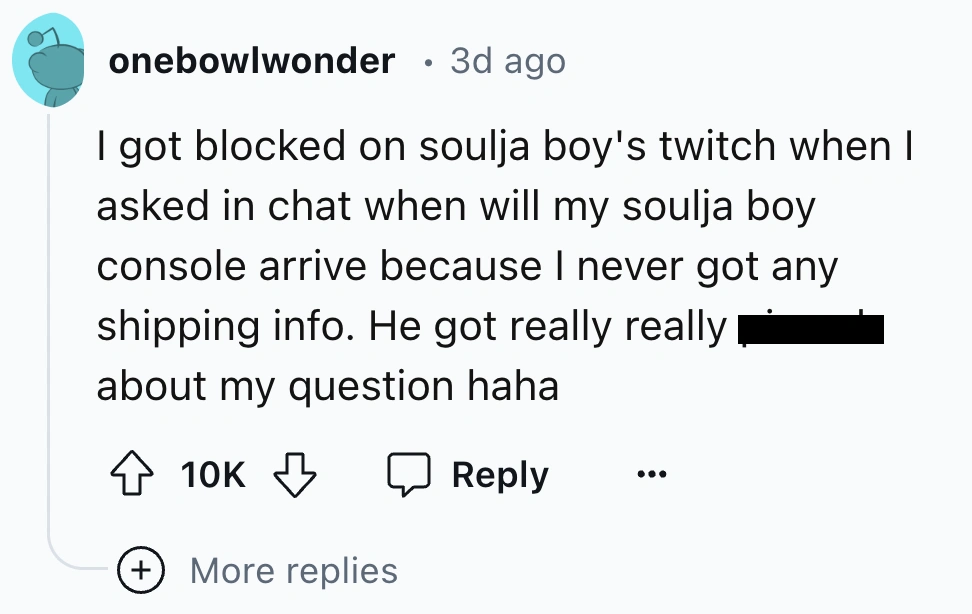Click the 10K vote count
The width and height of the screenshot is (972, 614).
coord(214,475)
